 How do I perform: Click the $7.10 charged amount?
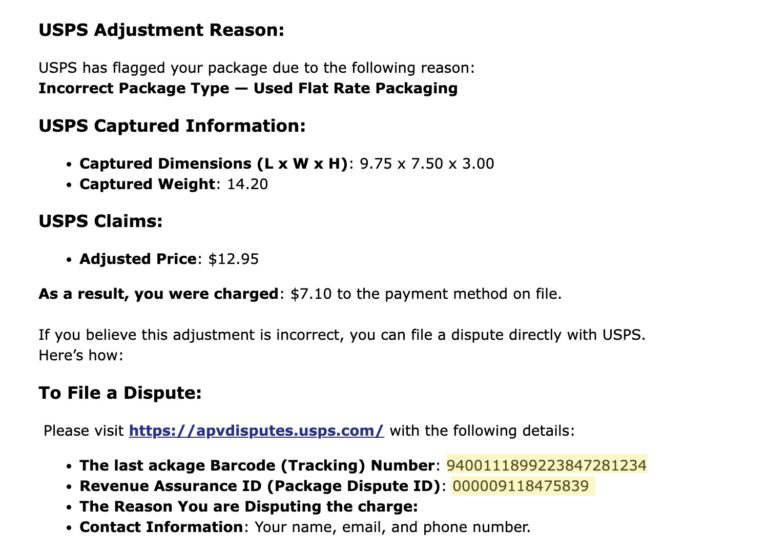311,294
